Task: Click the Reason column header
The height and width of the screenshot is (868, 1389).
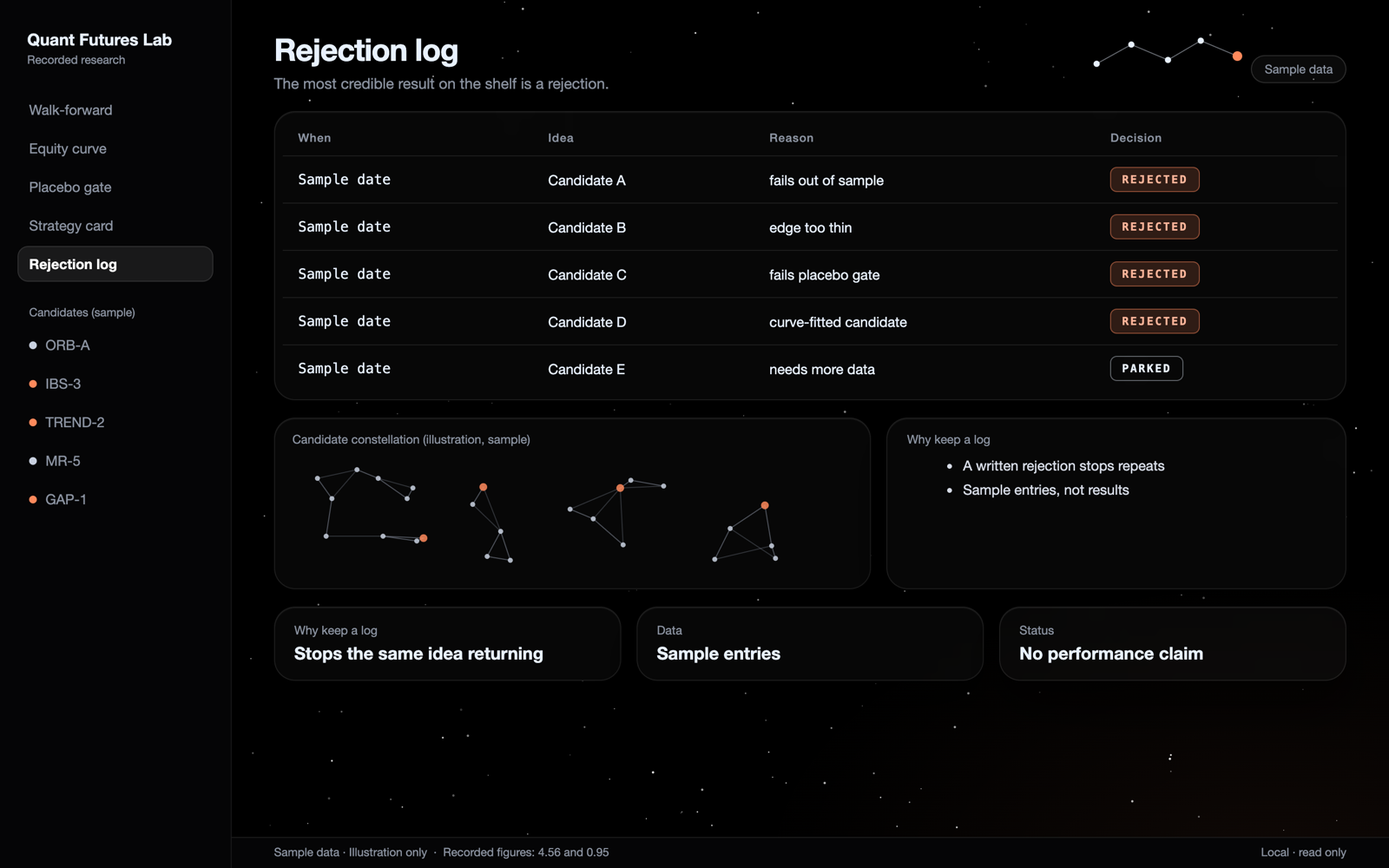Action: pos(792,138)
